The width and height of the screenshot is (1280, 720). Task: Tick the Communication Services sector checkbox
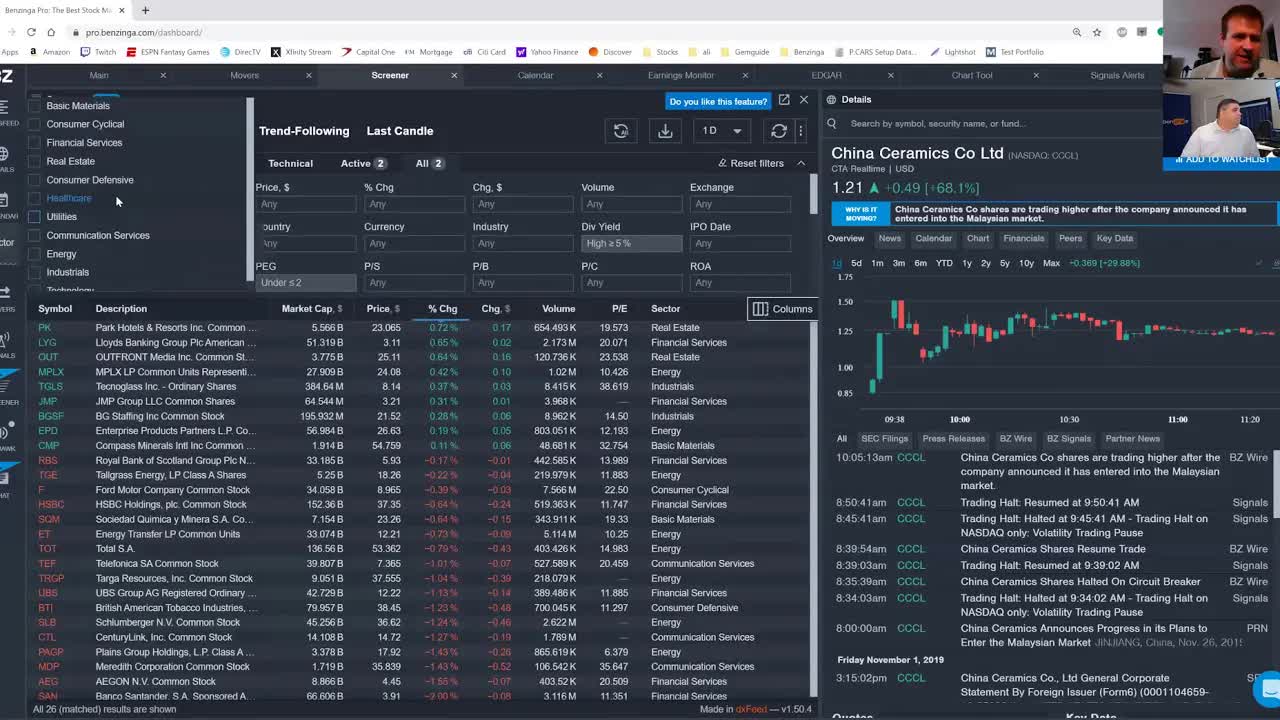[x=35, y=235]
